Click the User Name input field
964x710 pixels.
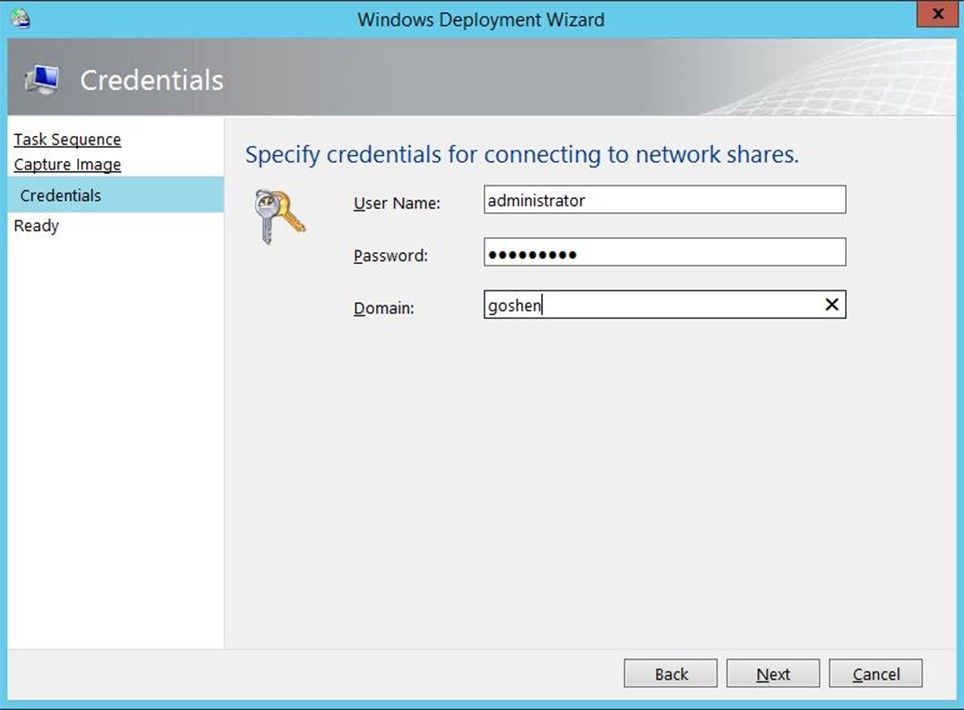pos(665,200)
